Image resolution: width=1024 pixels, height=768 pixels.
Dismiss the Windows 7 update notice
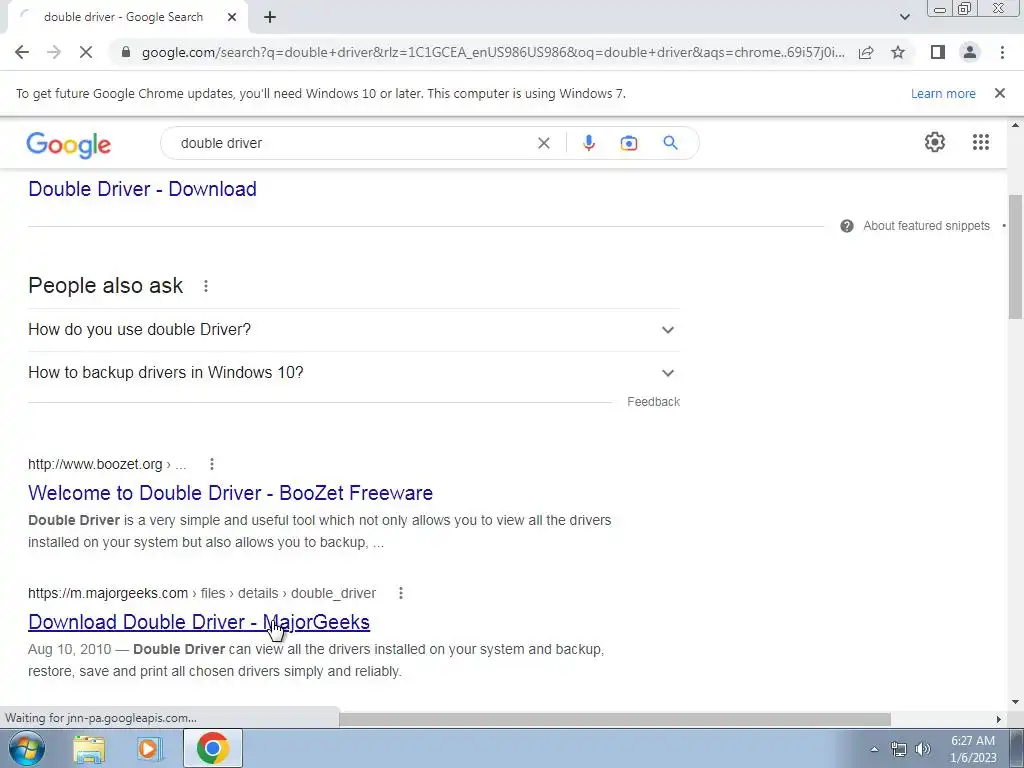pos(999,93)
